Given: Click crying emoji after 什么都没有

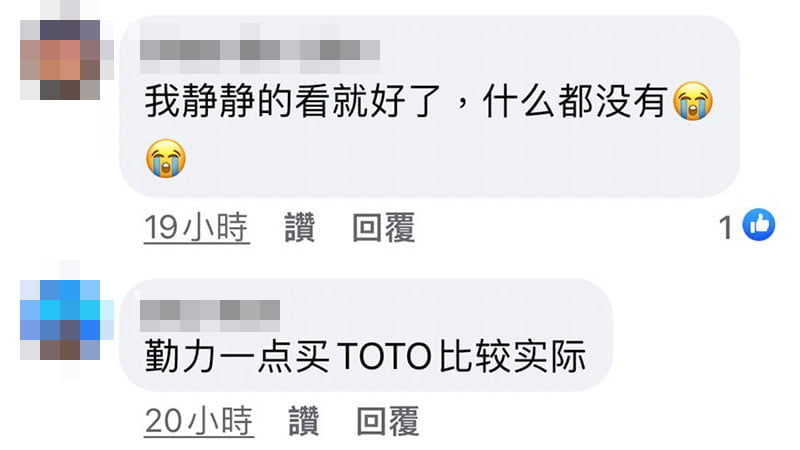Looking at the screenshot, I should click(692, 101).
